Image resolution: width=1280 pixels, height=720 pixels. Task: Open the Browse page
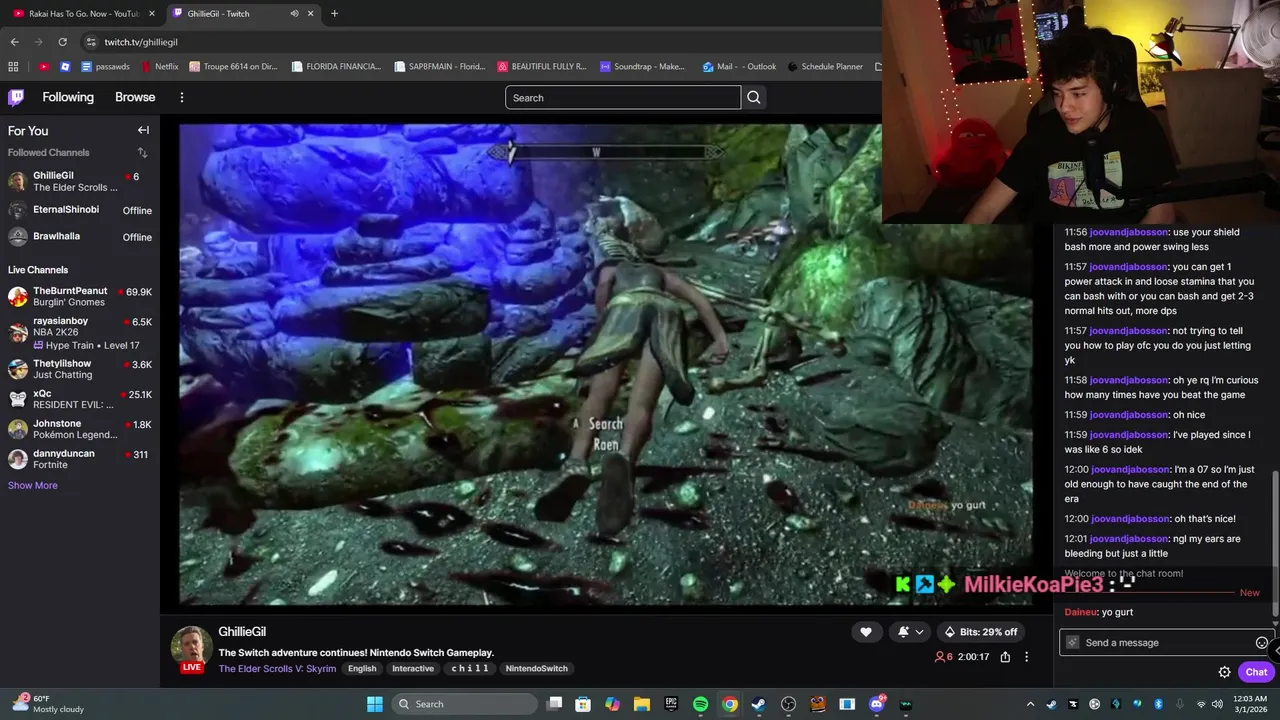pos(135,97)
